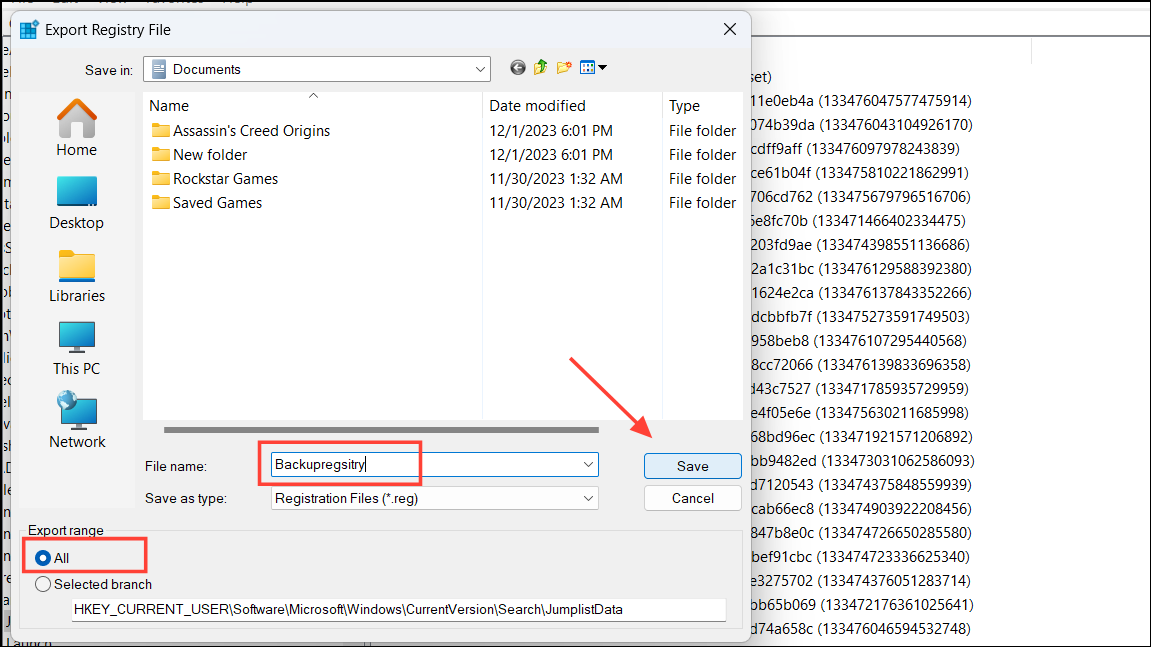Select the Home shortcut in sidebar
Viewport: 1151px width, 647px height.
point(76,127)
